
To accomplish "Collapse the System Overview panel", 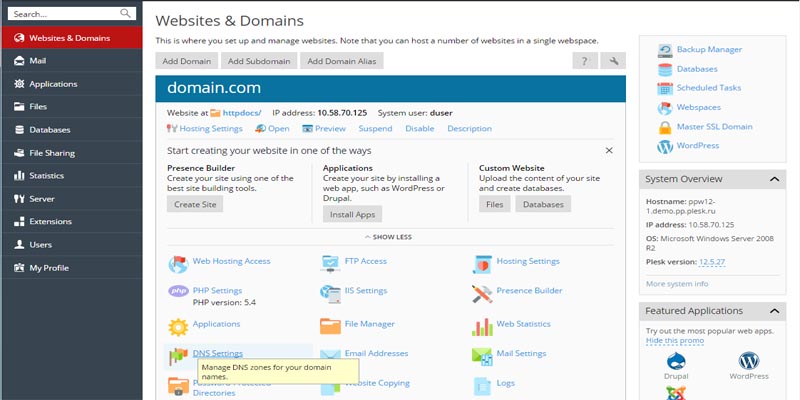I will pos(774,179).
